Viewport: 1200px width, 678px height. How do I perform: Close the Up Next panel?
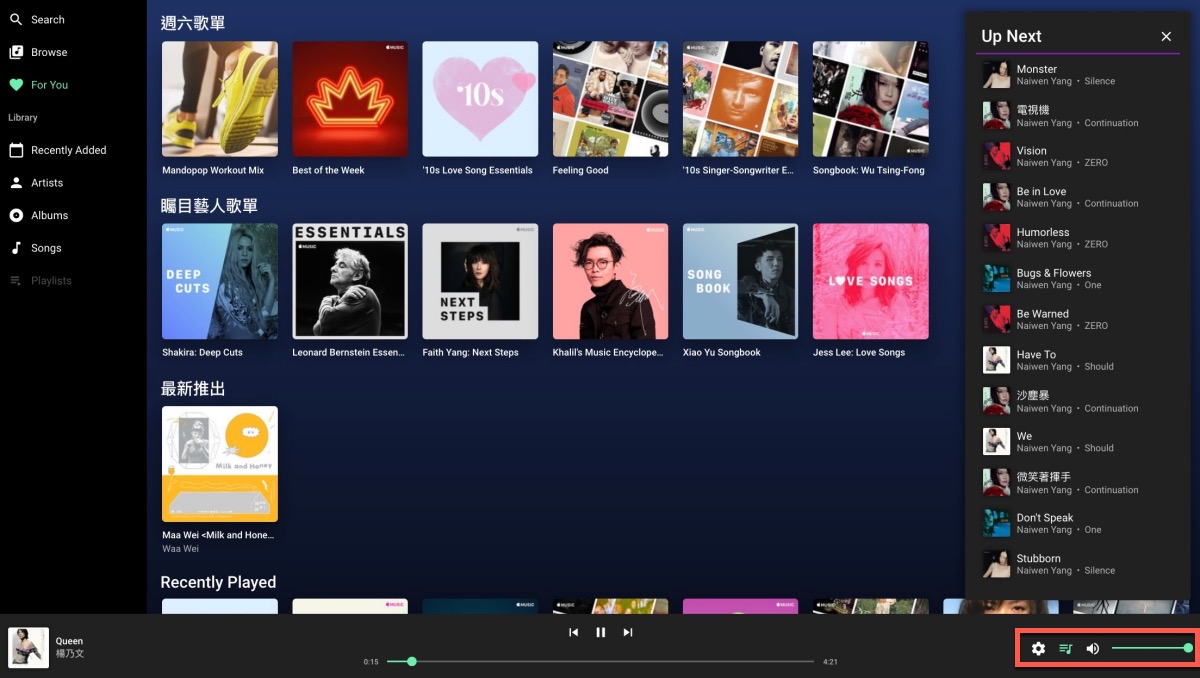(x=1166, y=36)
